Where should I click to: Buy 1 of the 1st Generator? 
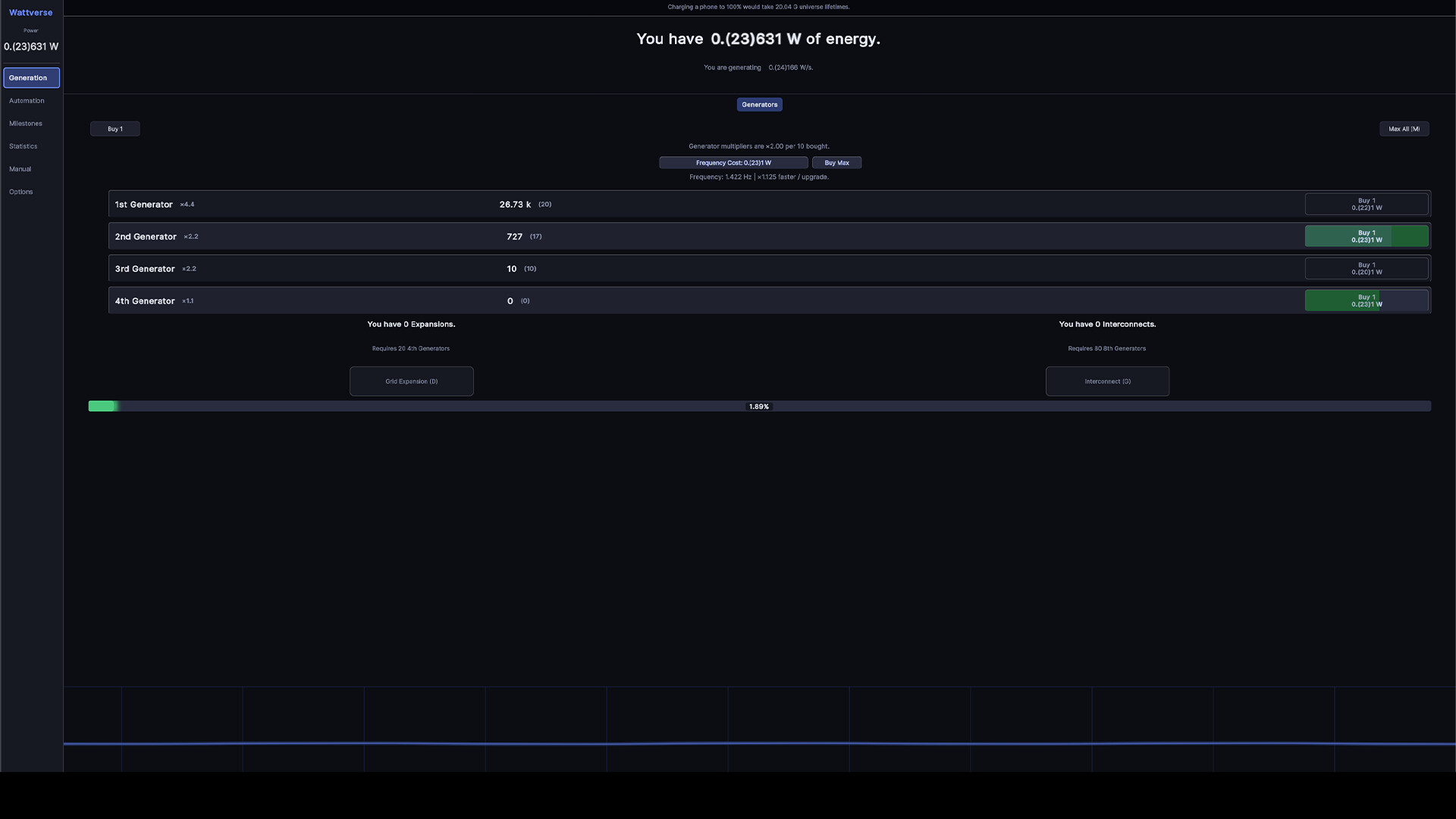pos(1367,204)
